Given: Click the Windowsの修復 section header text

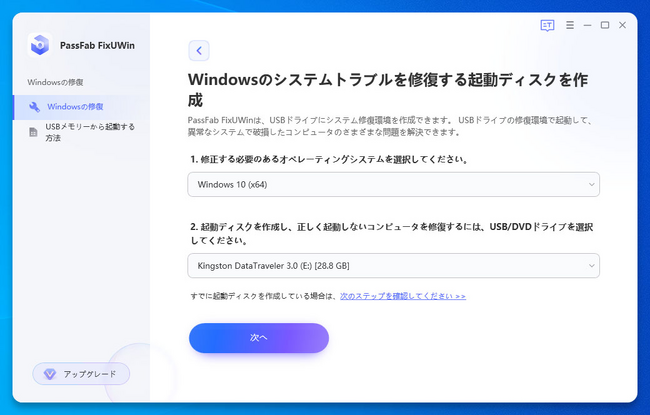Looking at the screenshot, I should [56, 82].
